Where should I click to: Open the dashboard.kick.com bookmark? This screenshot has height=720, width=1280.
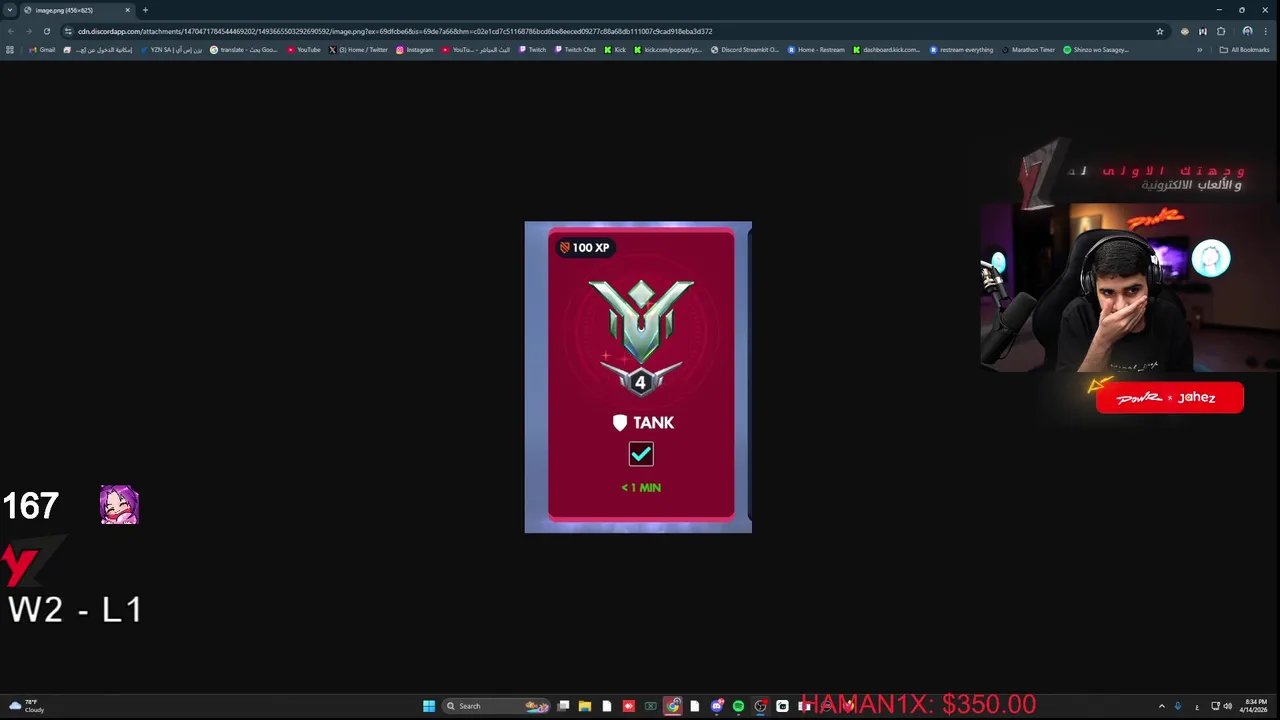(x=886, y=50)
